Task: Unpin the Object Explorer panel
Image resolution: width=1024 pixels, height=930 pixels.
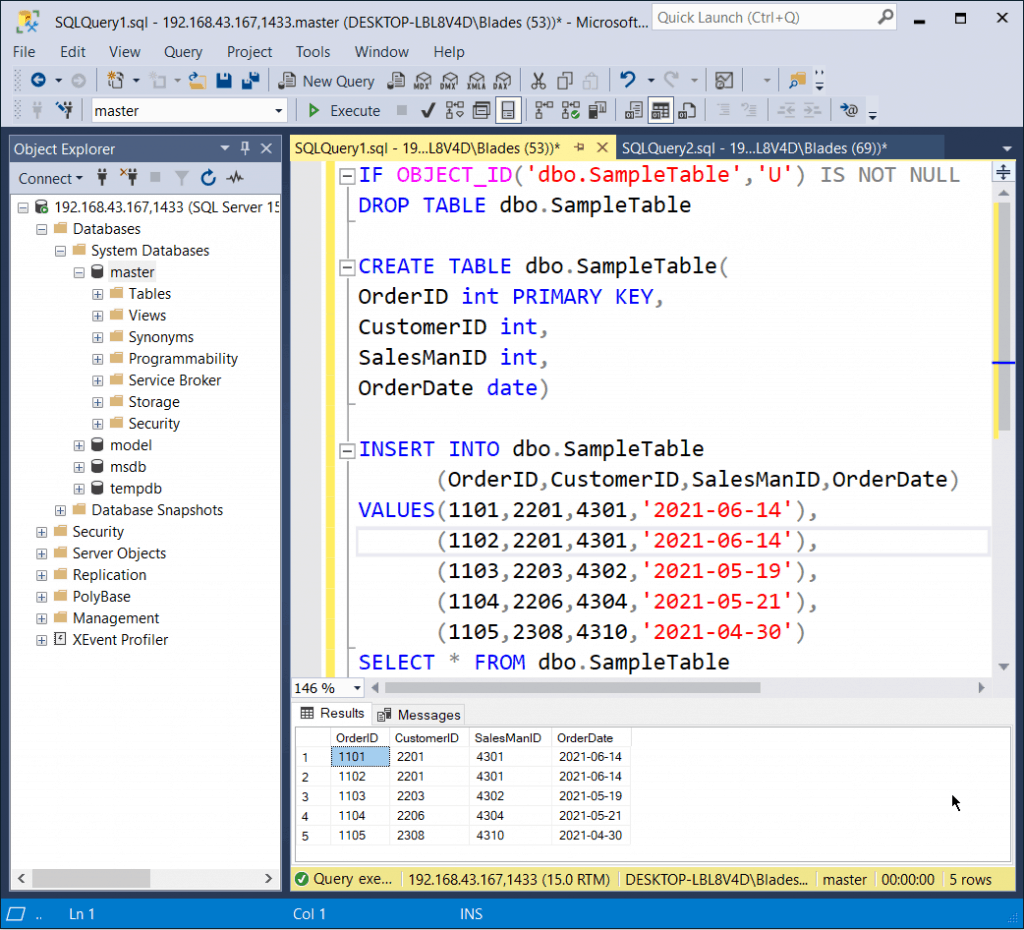Action: coord(244,148)
